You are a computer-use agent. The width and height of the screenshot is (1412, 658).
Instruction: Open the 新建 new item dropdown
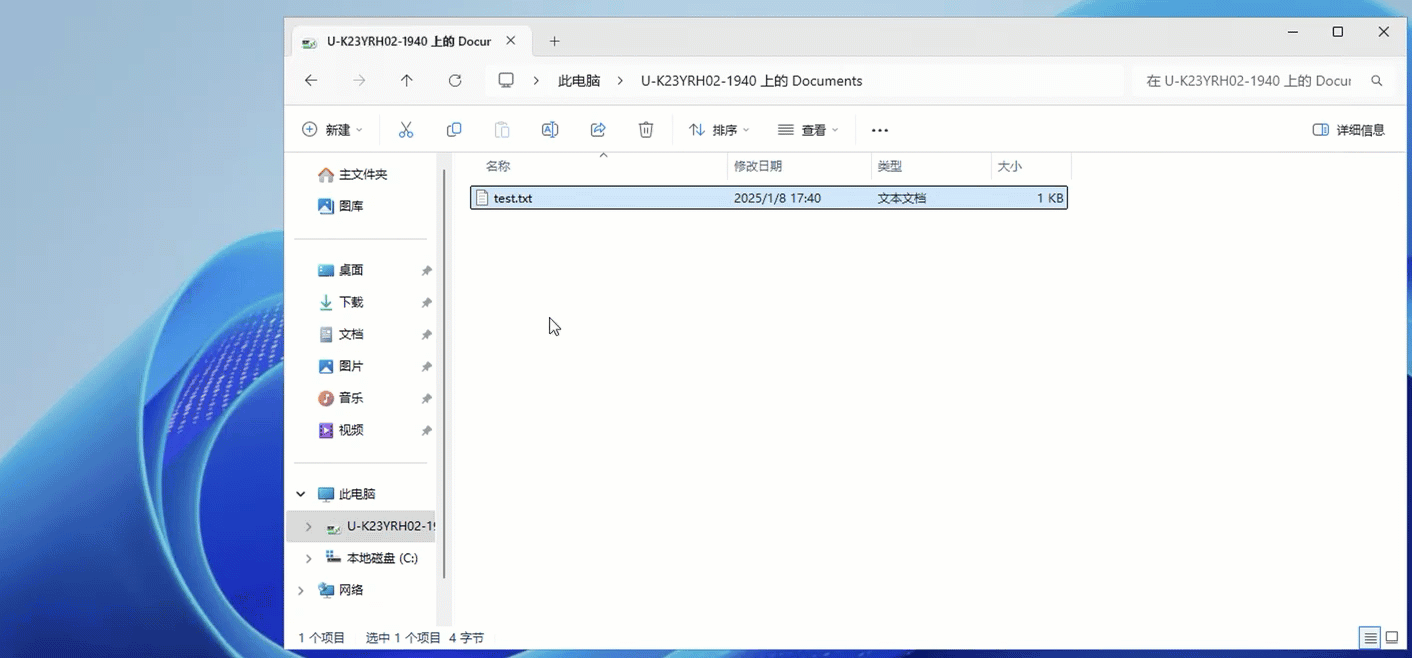coord(332,130)
